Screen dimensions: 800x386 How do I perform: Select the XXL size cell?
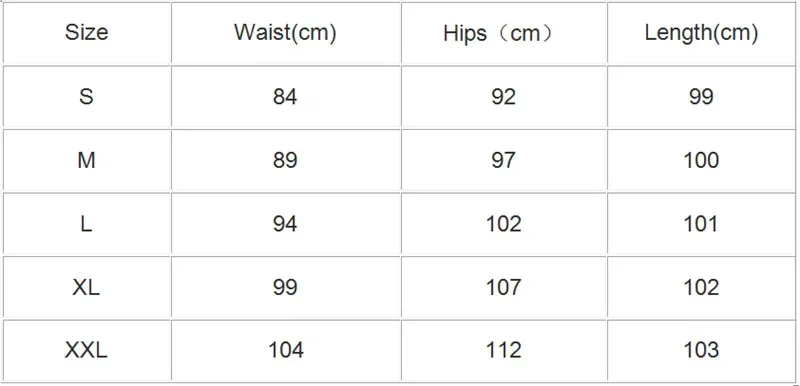[x=86, y=350]
